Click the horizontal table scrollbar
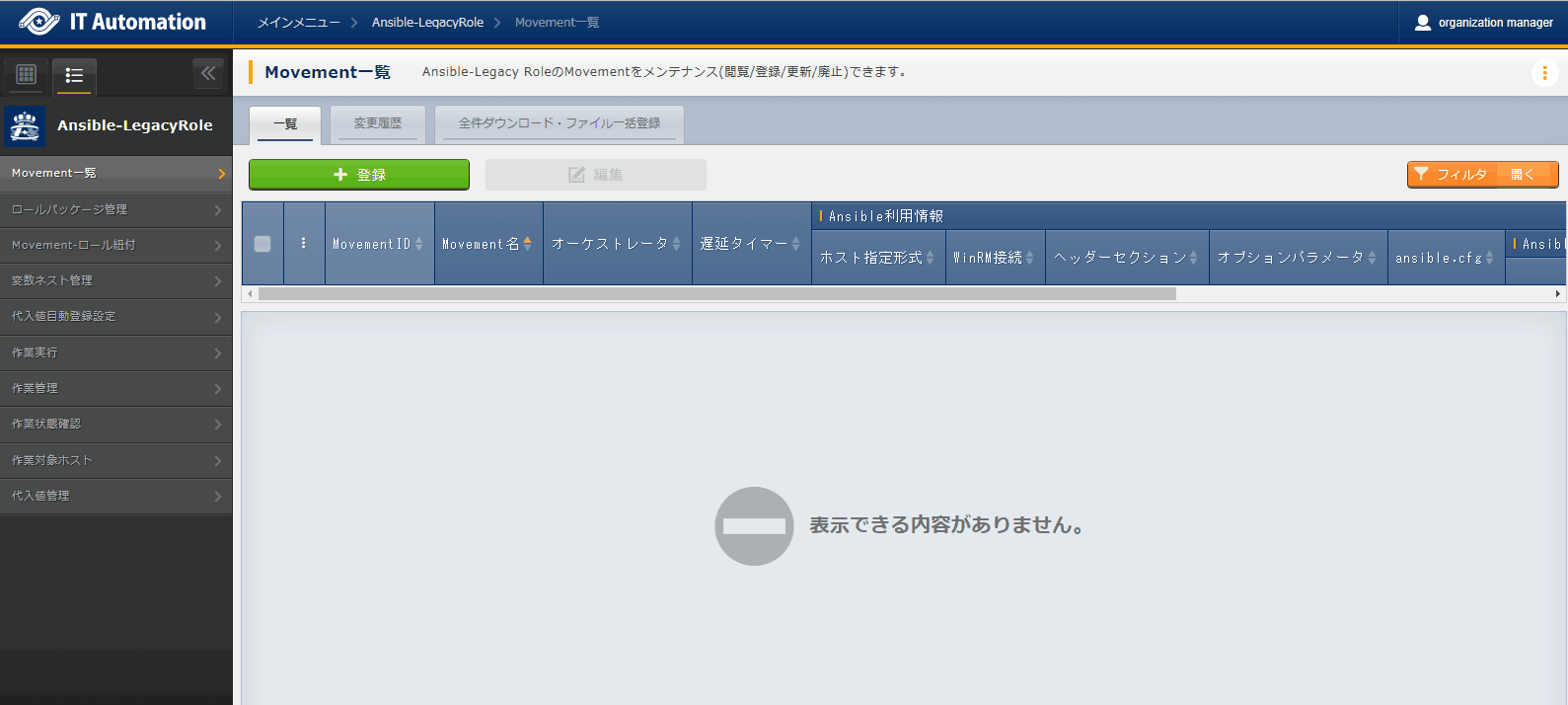 (x=716, y=294)
